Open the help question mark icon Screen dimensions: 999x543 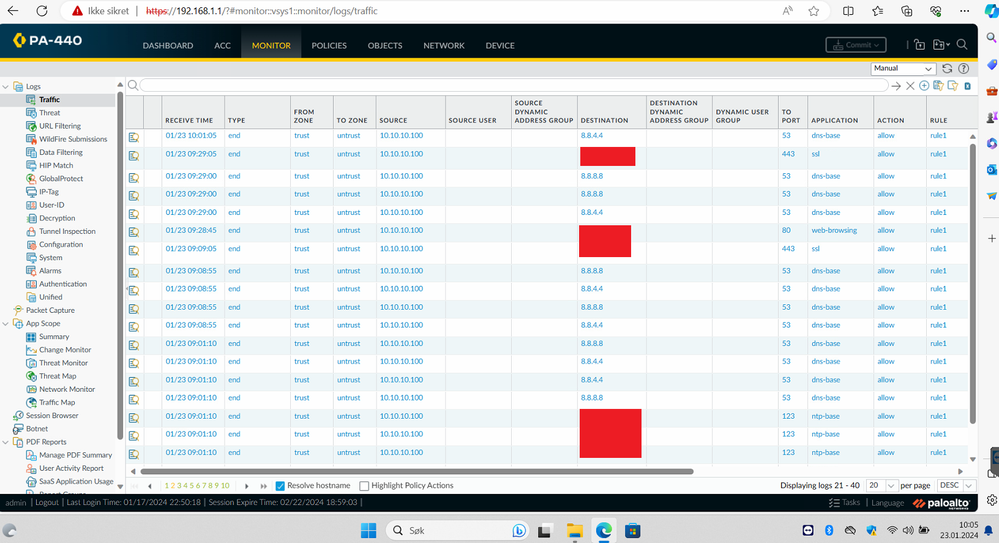[x=963, y=69]
